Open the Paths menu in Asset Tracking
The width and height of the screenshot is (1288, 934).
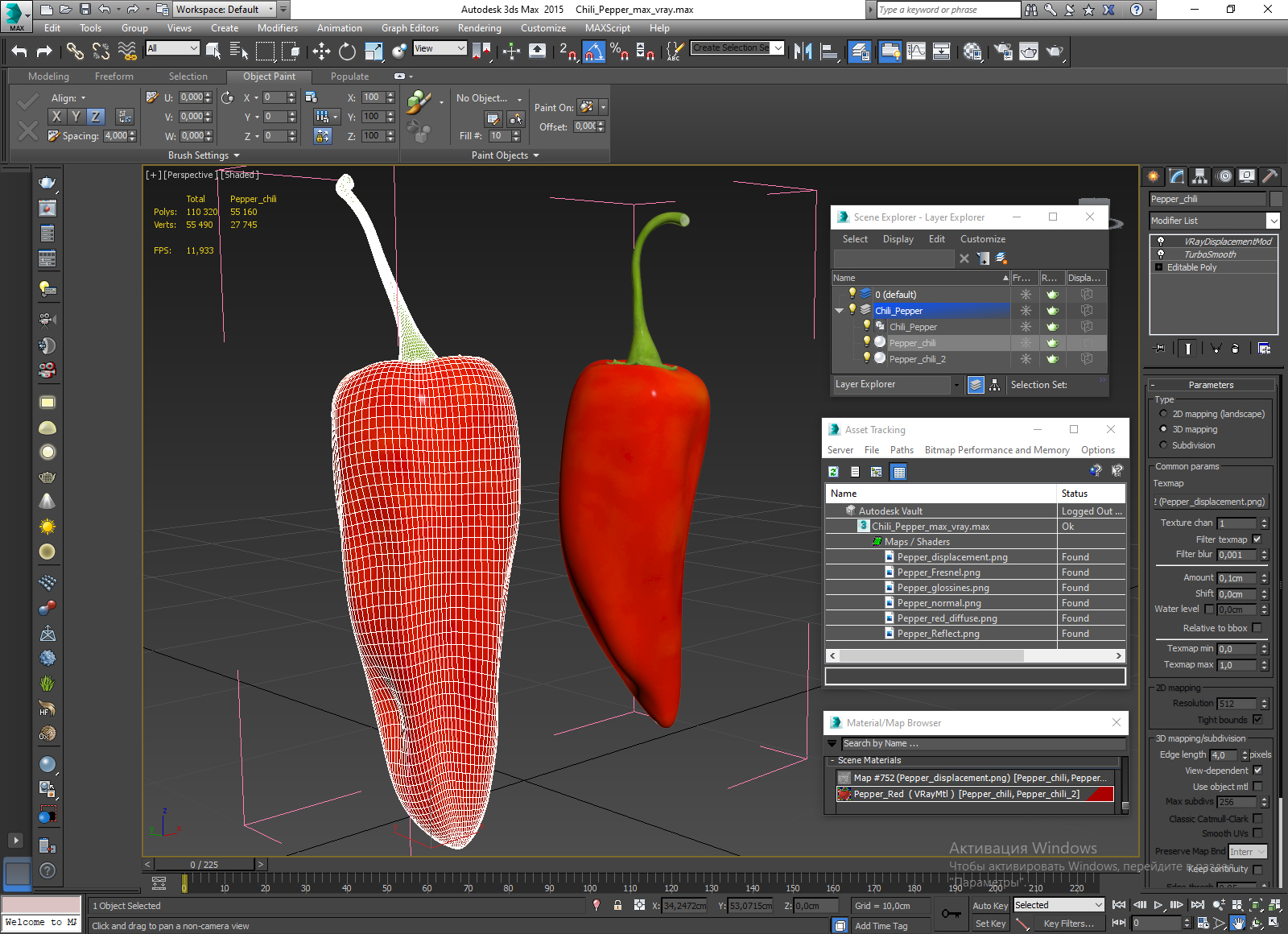click(x=902, y=450)
